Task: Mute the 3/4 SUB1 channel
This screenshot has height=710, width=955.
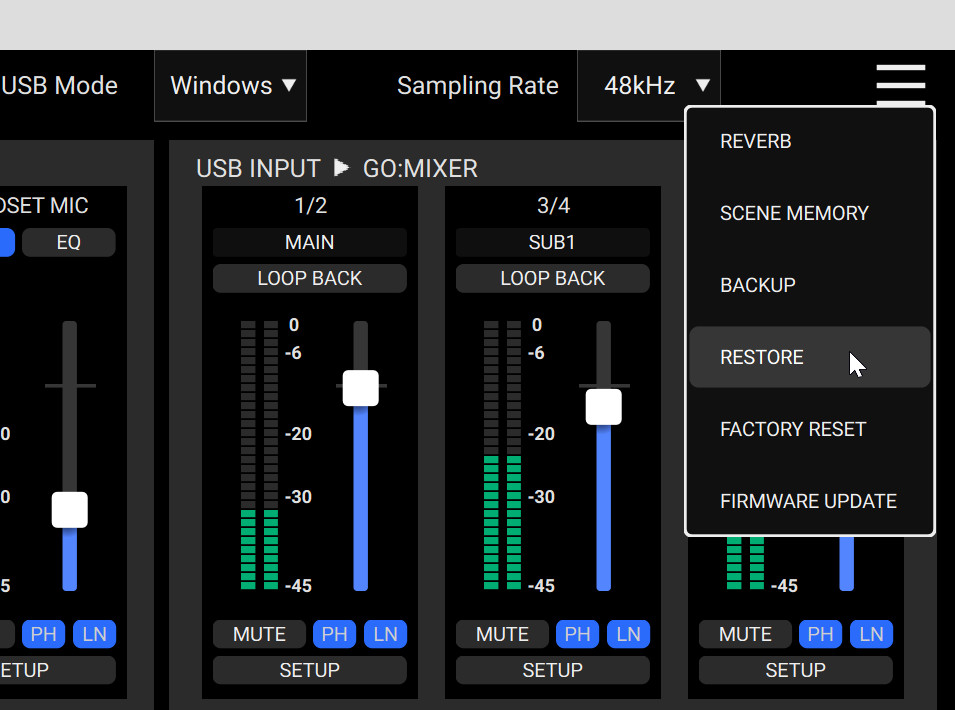Action: coord(502,634)
